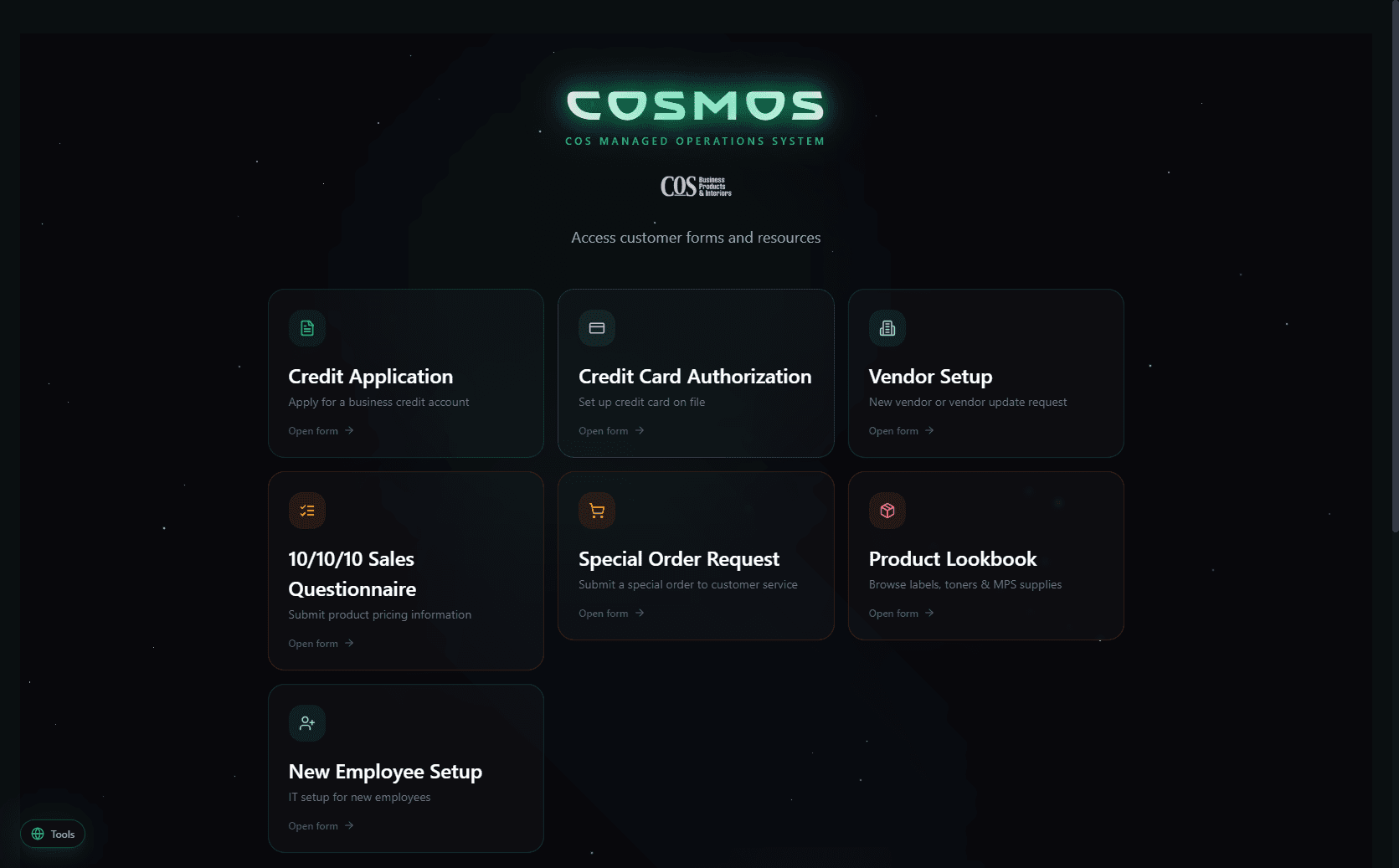
Task: Click the COS Business Products logo
Action: click(695, 185)
